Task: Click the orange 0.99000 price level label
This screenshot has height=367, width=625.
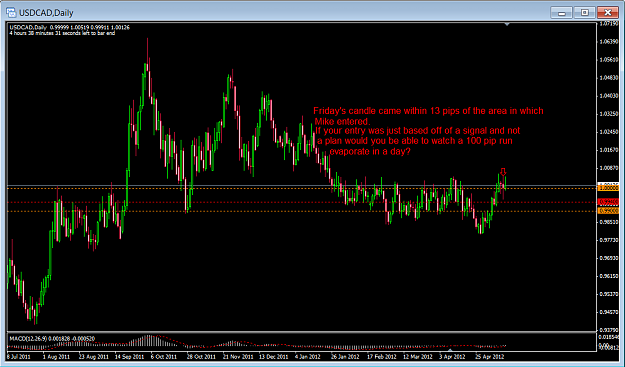Action: pos(608,211)
